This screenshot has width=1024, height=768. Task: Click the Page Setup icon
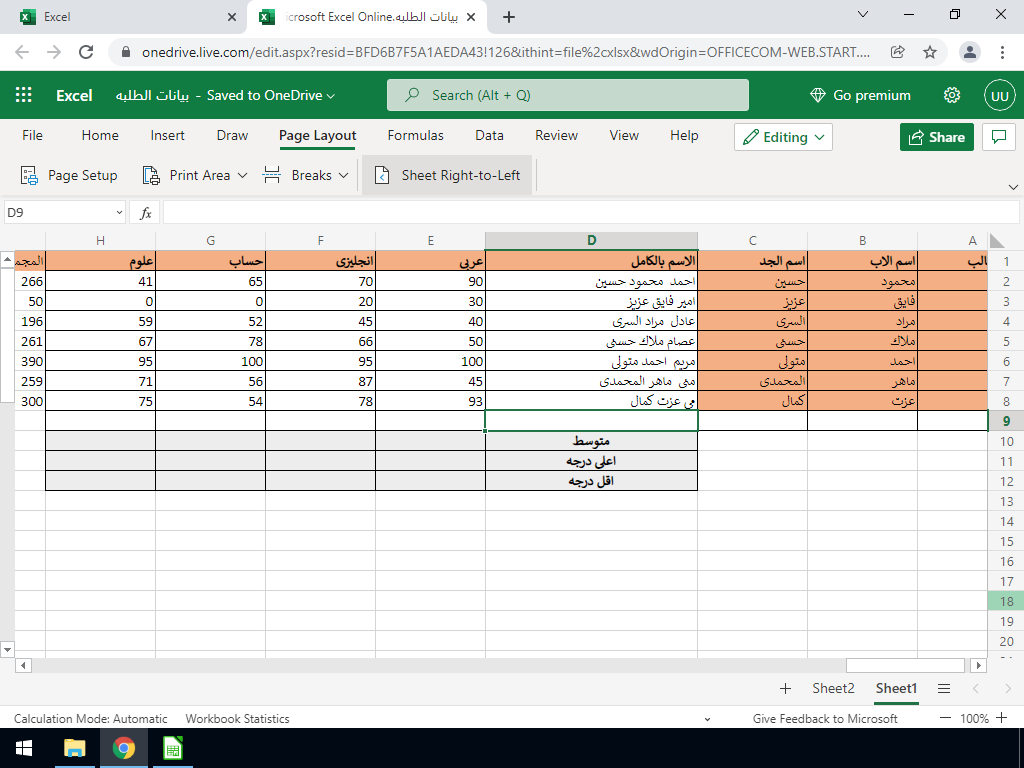[29, 175]
